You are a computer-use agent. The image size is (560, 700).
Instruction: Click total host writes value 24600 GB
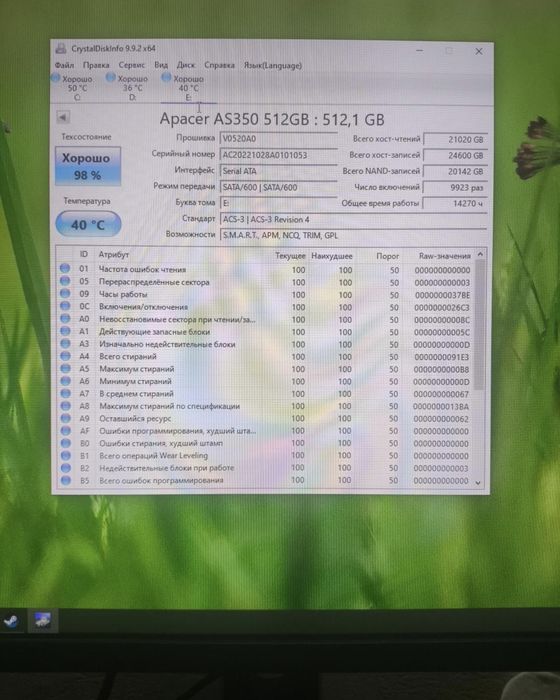[456, 155]
